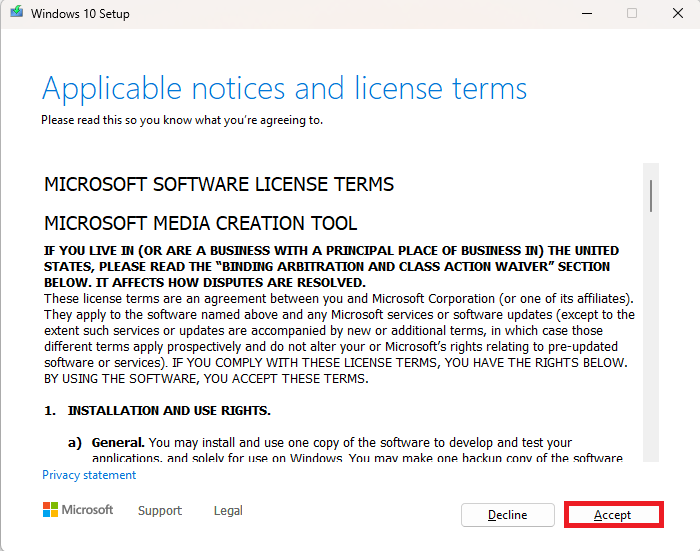Click the Windows 10 Setup title icon
Screen dimensions: 700x551
(17, 12)
